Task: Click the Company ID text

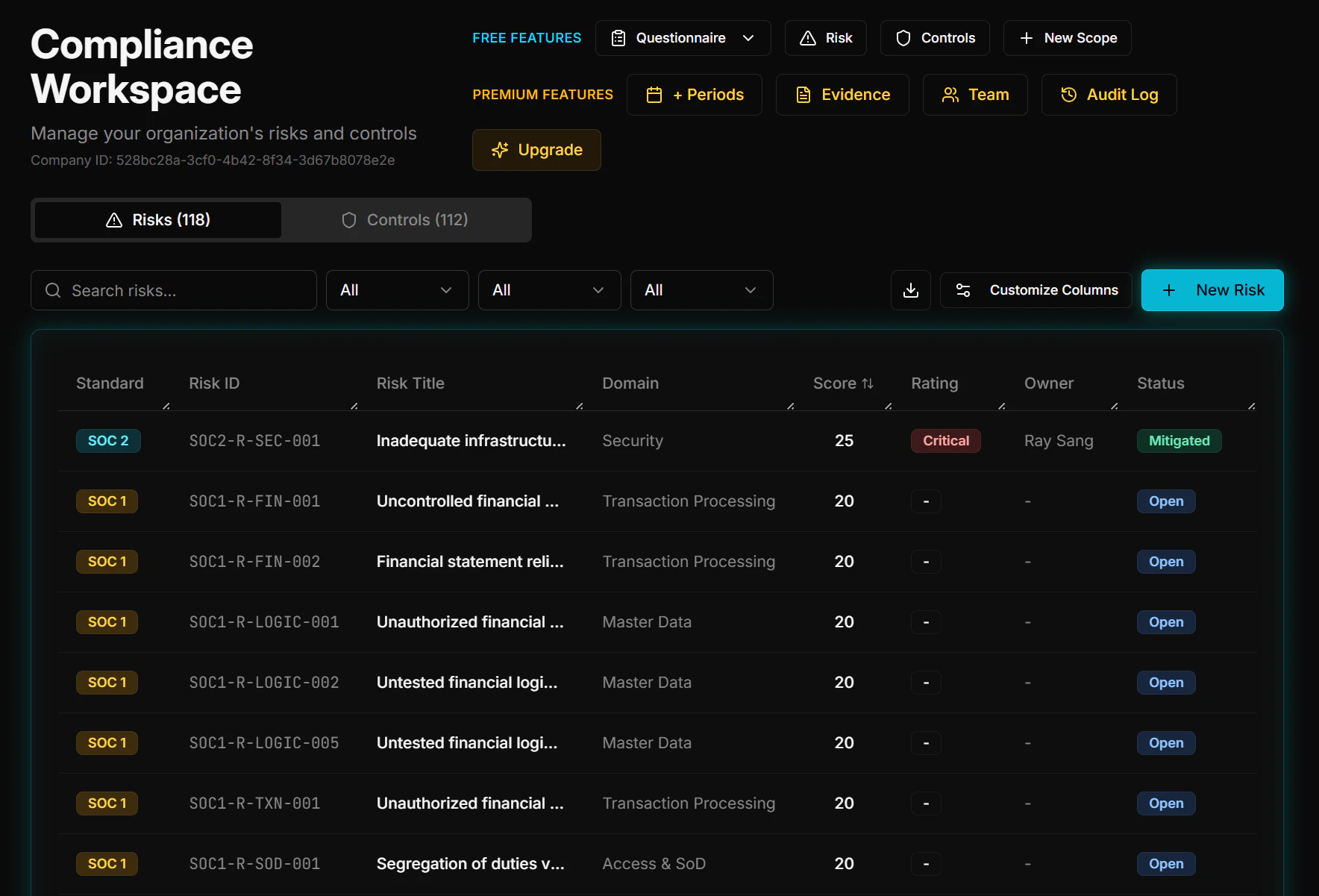Action: coord(213,160)
